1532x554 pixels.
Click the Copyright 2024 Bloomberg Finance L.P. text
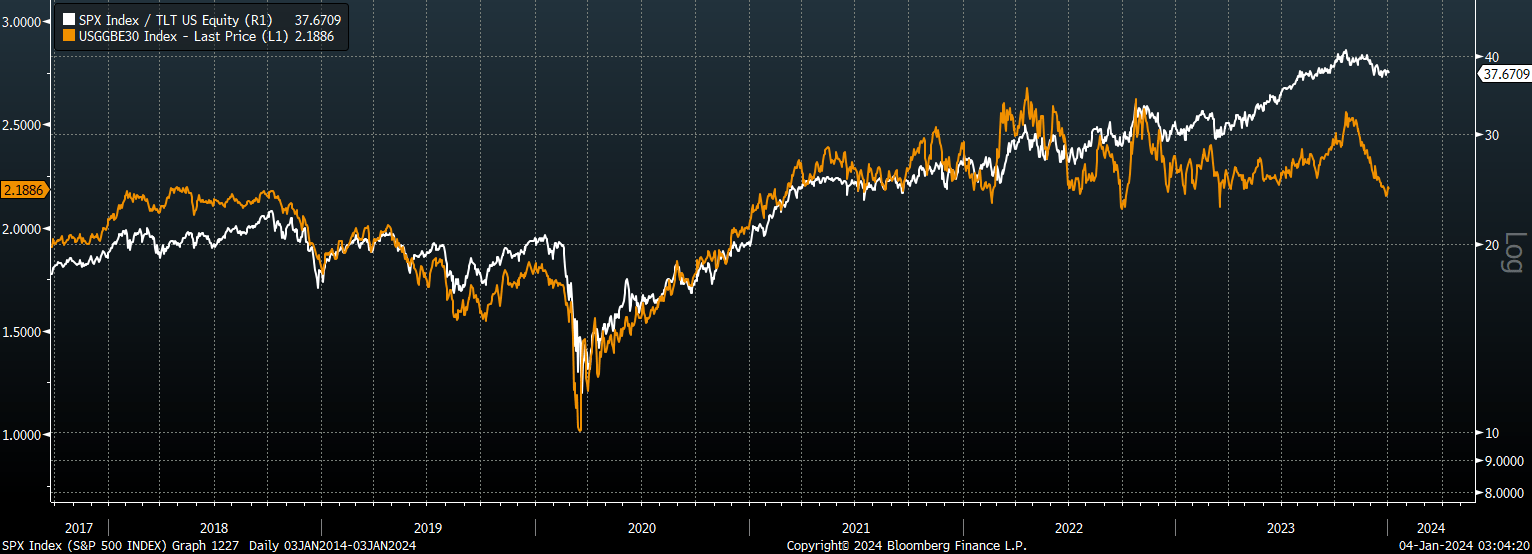[906, 546]
